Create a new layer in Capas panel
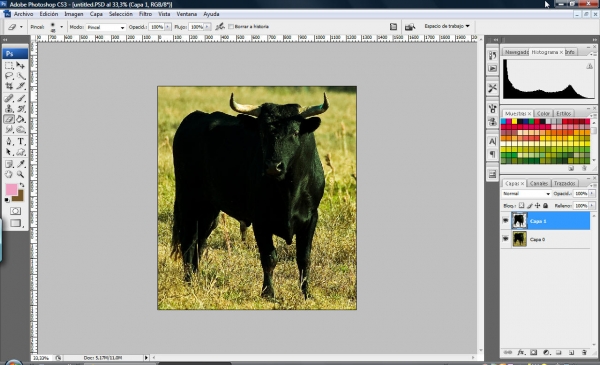The height and width of the screenshot is (365, 600). 571,352
